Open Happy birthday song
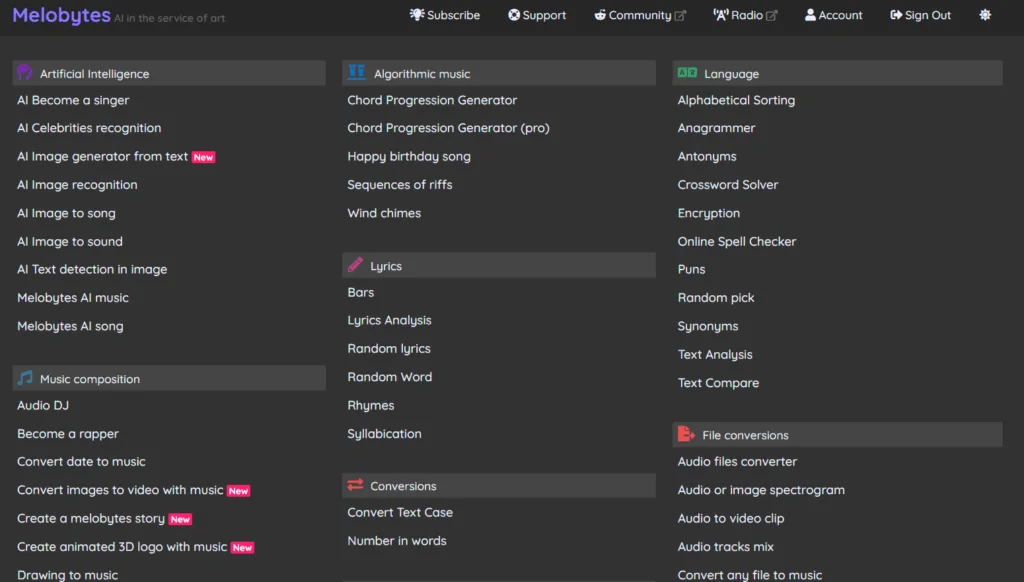The image size is (1024, 582). (409, 156)
